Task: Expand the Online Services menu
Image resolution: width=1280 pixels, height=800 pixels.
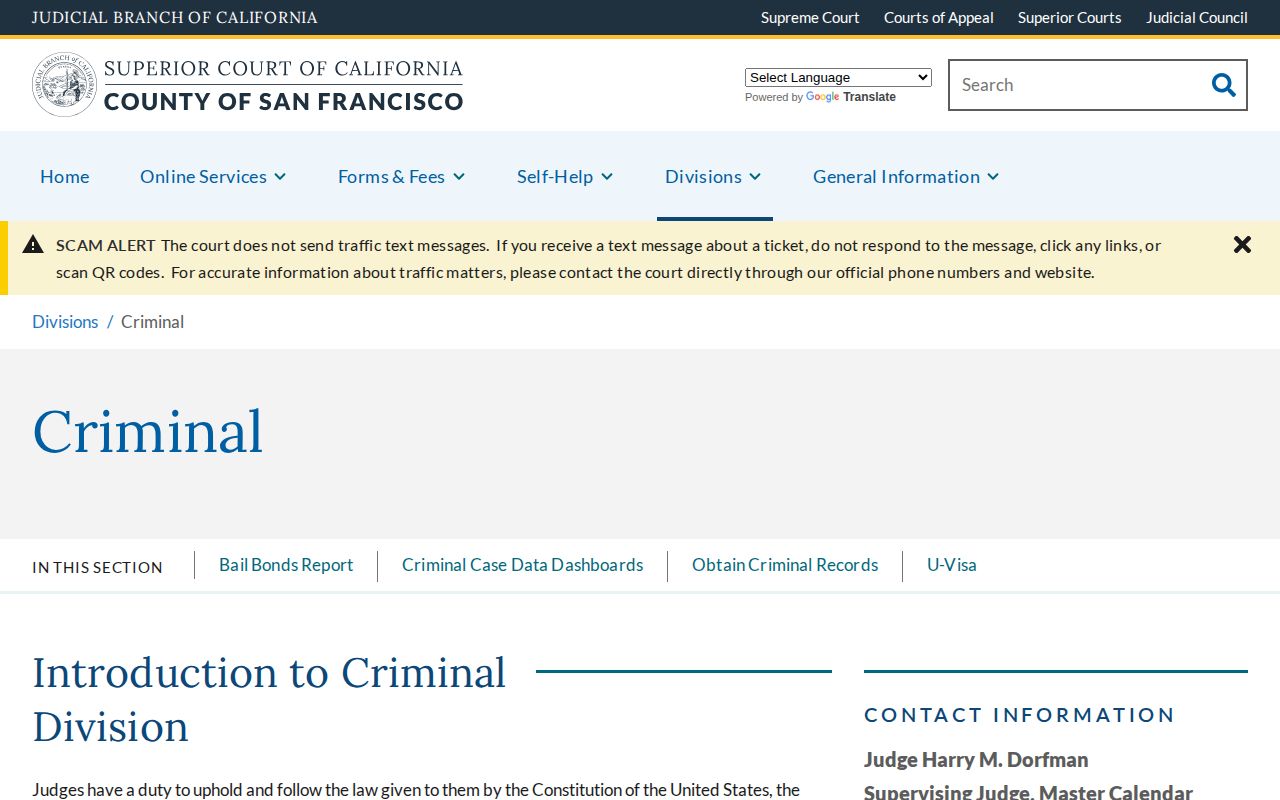Action: tap(213, 176)
